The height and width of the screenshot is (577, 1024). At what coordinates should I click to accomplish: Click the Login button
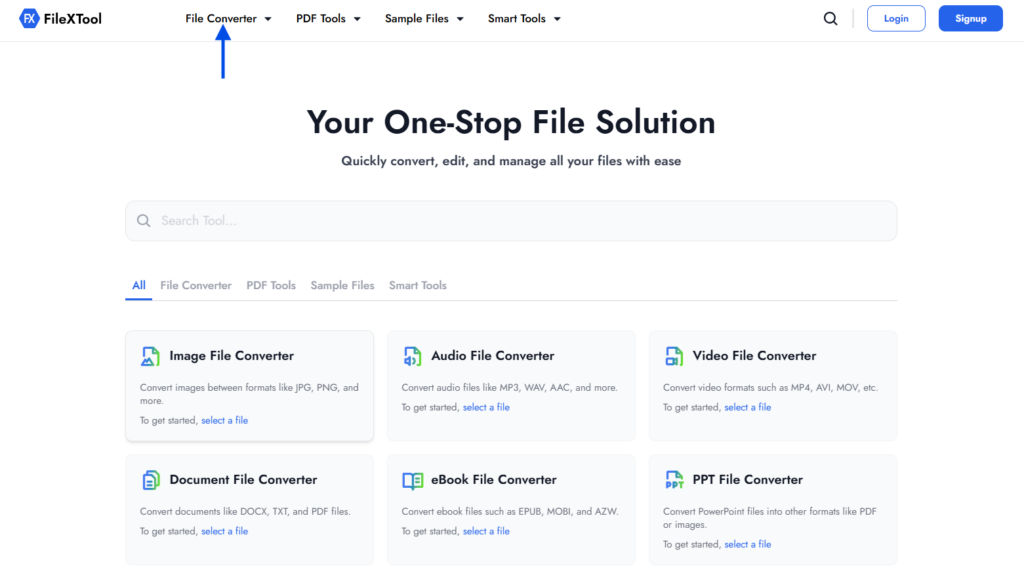click(x=895, y=18)
